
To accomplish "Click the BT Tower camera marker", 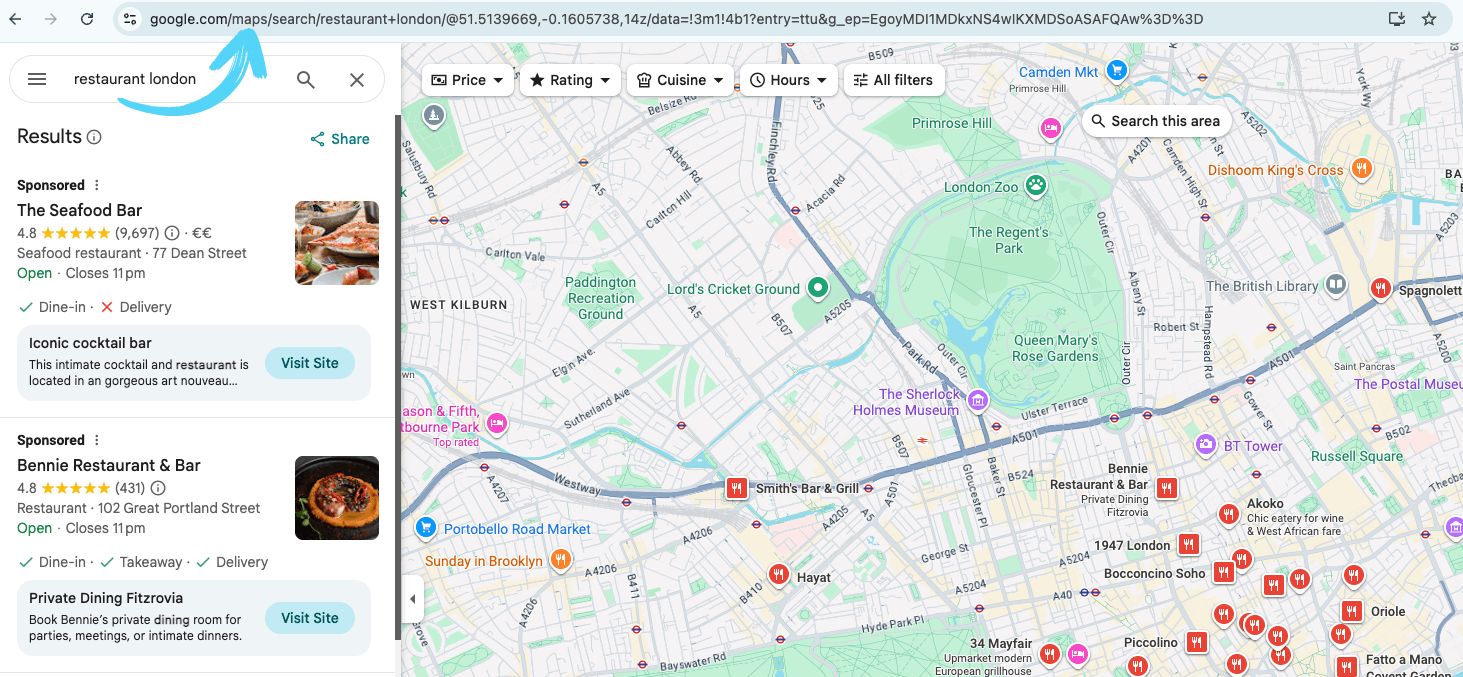I will (1206, 445).
